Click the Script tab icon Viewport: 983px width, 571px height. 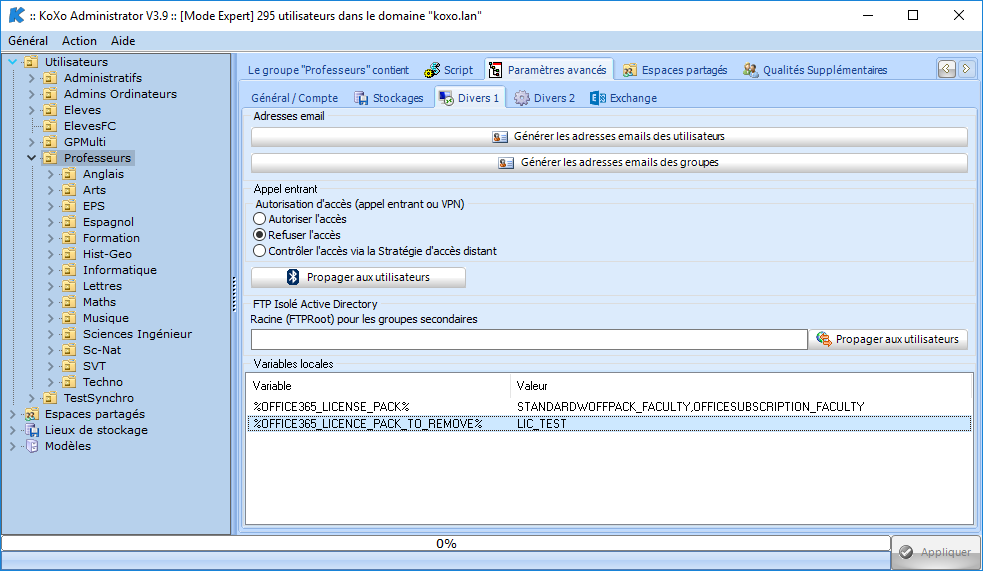click(x=432, y=70)
